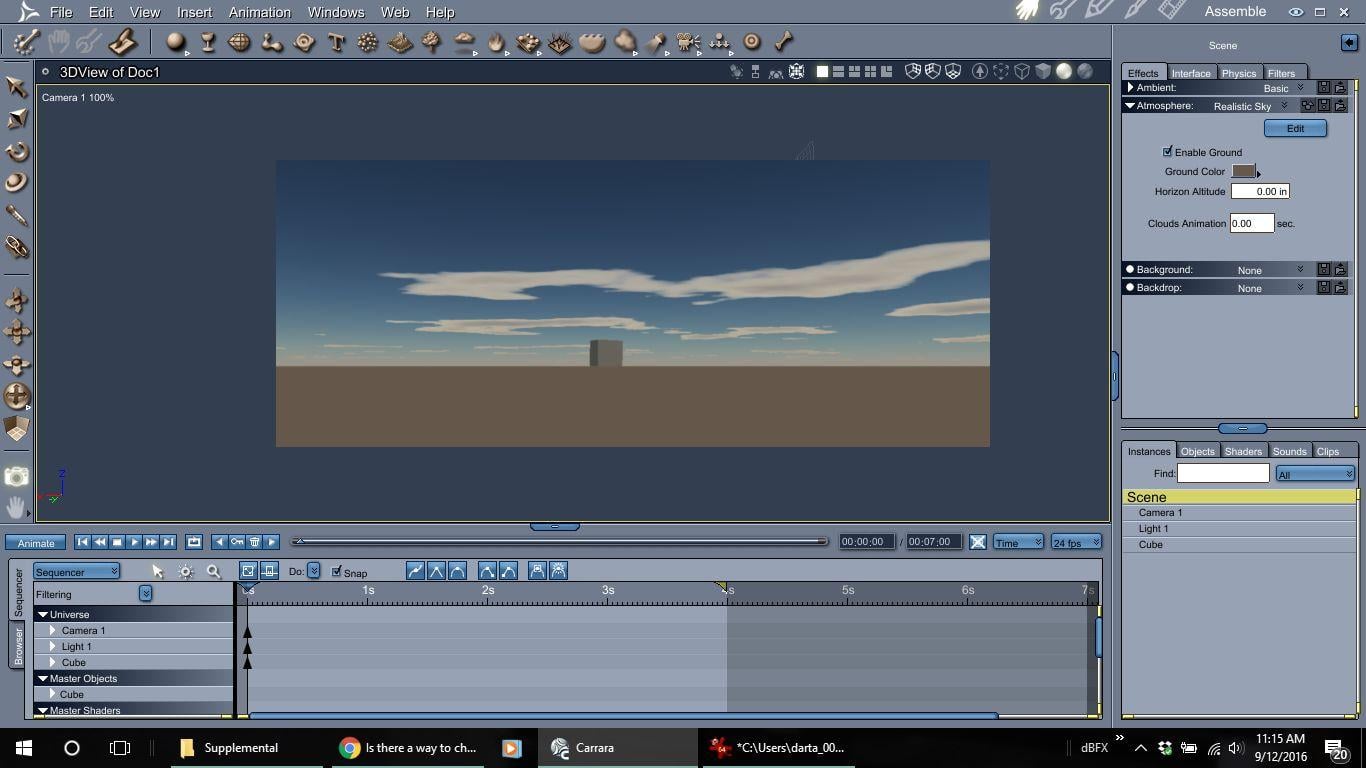Expand Camera 1 in the sequencer tree
This screenshot has width=1366, height=768.
point(53,631)
